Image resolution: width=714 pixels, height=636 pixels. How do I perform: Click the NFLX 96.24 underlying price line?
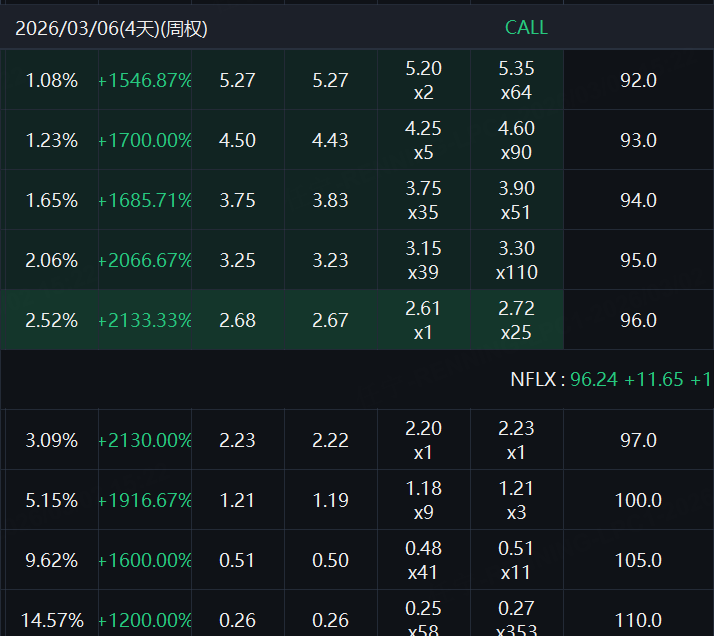click(610, 380)
